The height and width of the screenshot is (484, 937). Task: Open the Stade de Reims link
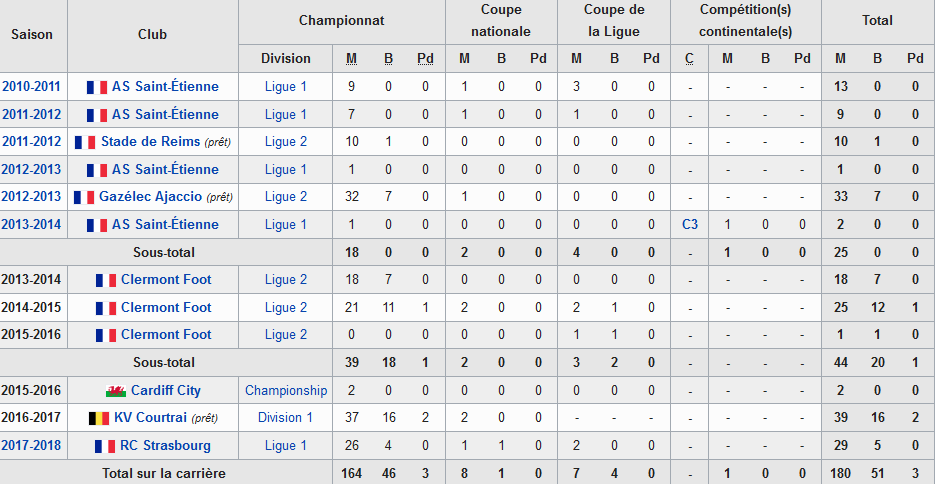pos(151,142)
